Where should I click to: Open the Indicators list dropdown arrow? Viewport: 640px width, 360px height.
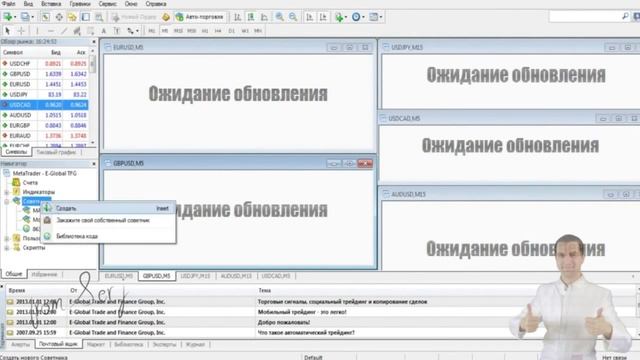click(x=346, y=17)
